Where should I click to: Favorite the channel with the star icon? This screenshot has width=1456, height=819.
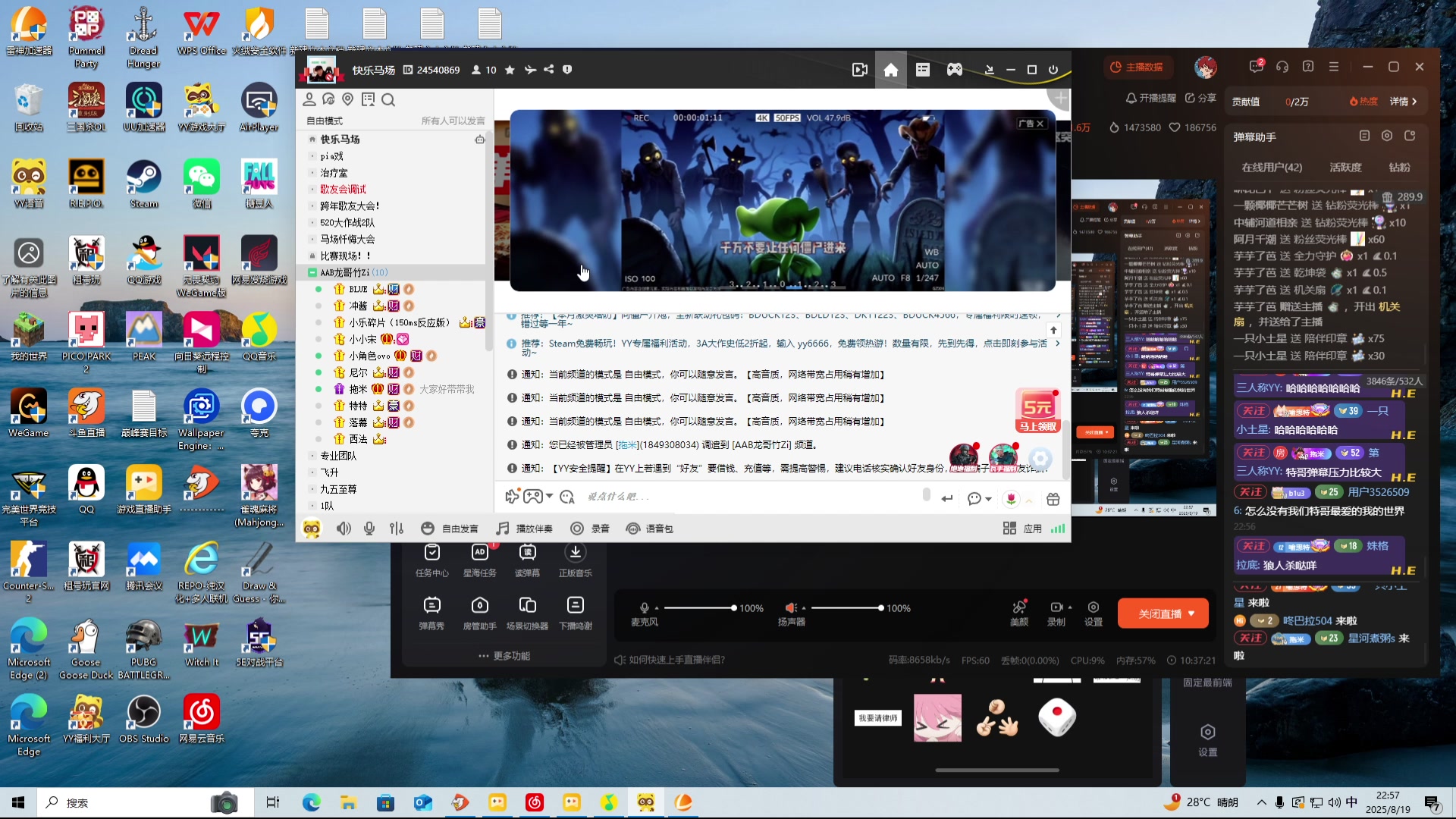tap(510, 70)
